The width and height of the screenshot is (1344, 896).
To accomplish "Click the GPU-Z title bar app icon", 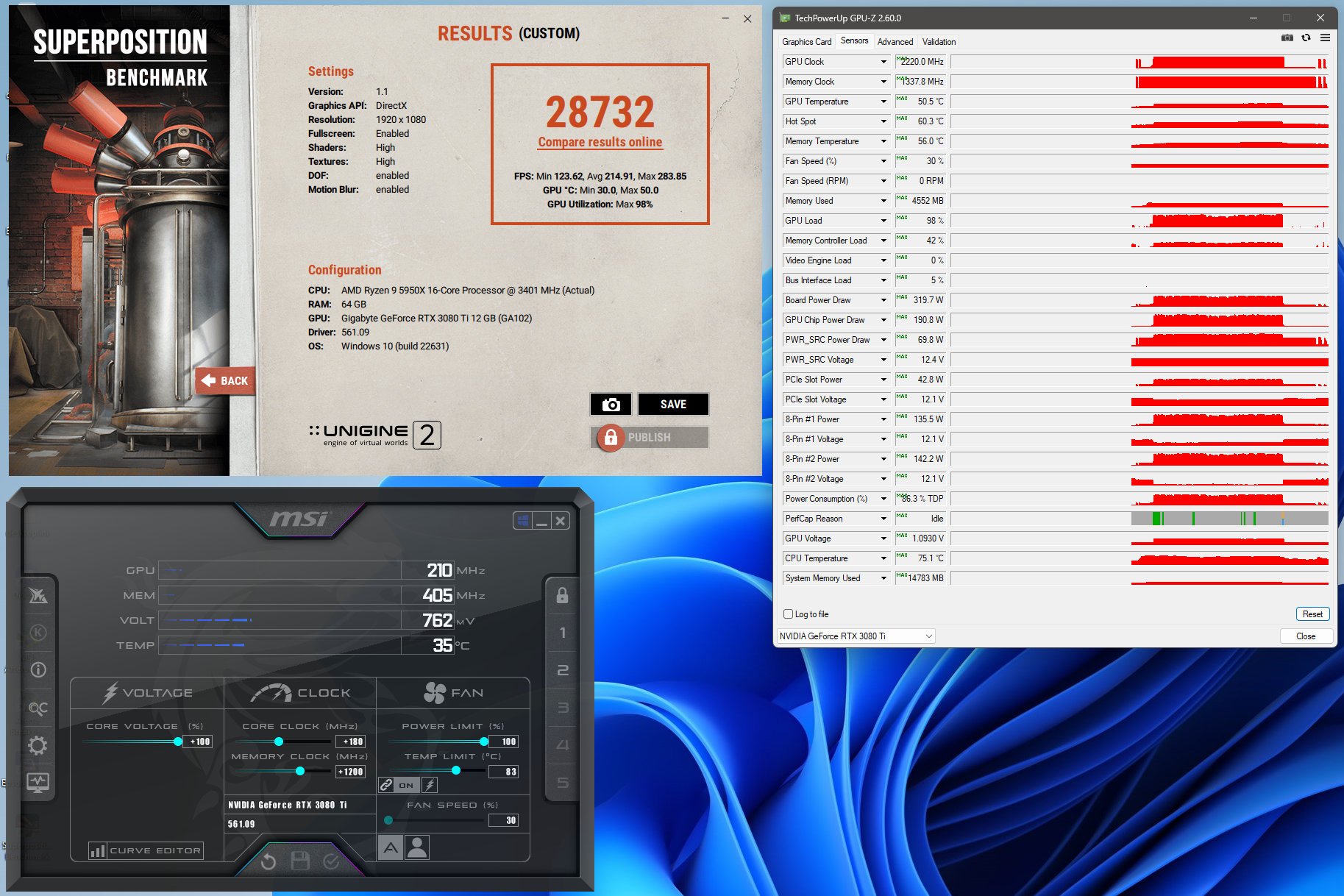I will point(785,18).
